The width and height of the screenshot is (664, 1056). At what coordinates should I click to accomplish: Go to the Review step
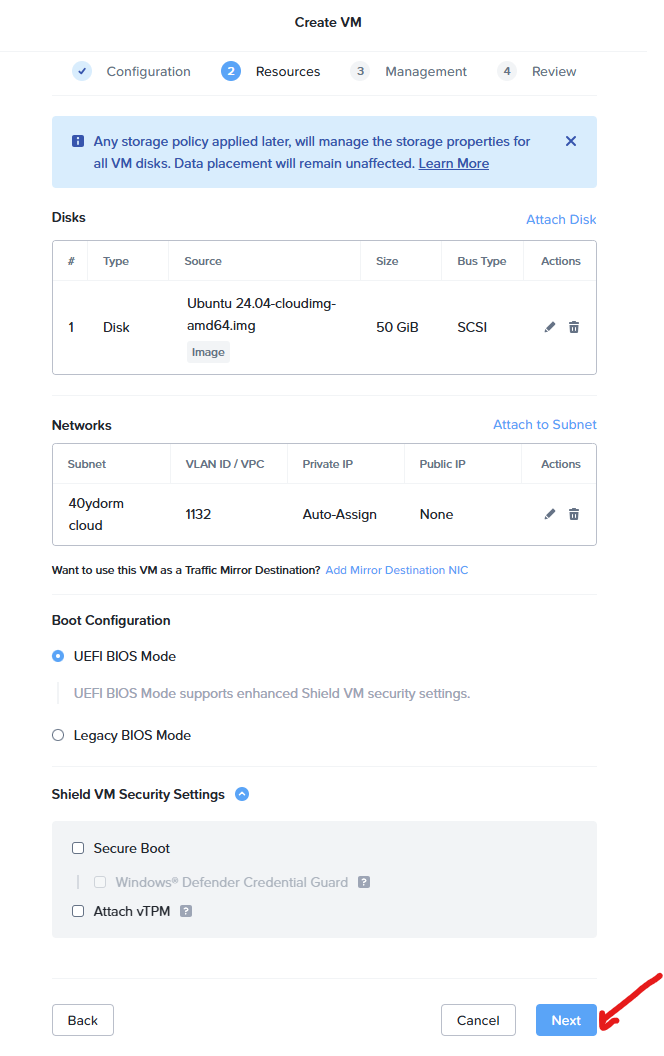point(537,71)
